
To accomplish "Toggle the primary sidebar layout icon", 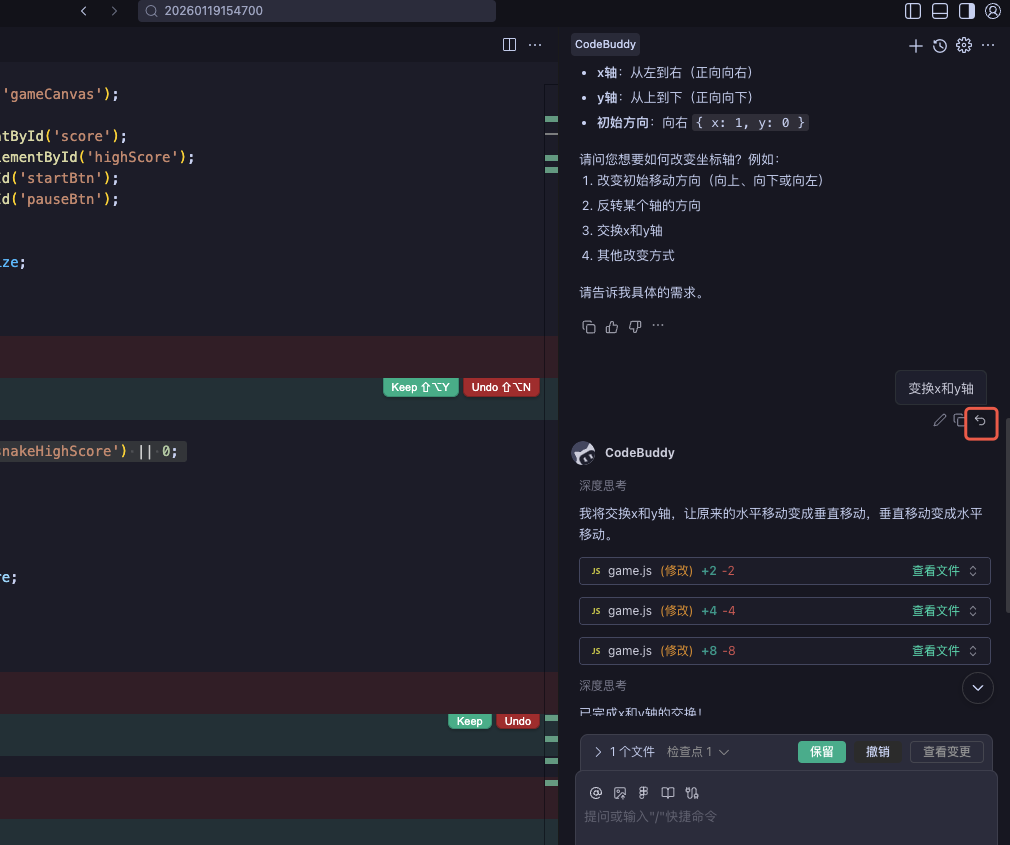I will pyautogui.click(x=913, y=11).
